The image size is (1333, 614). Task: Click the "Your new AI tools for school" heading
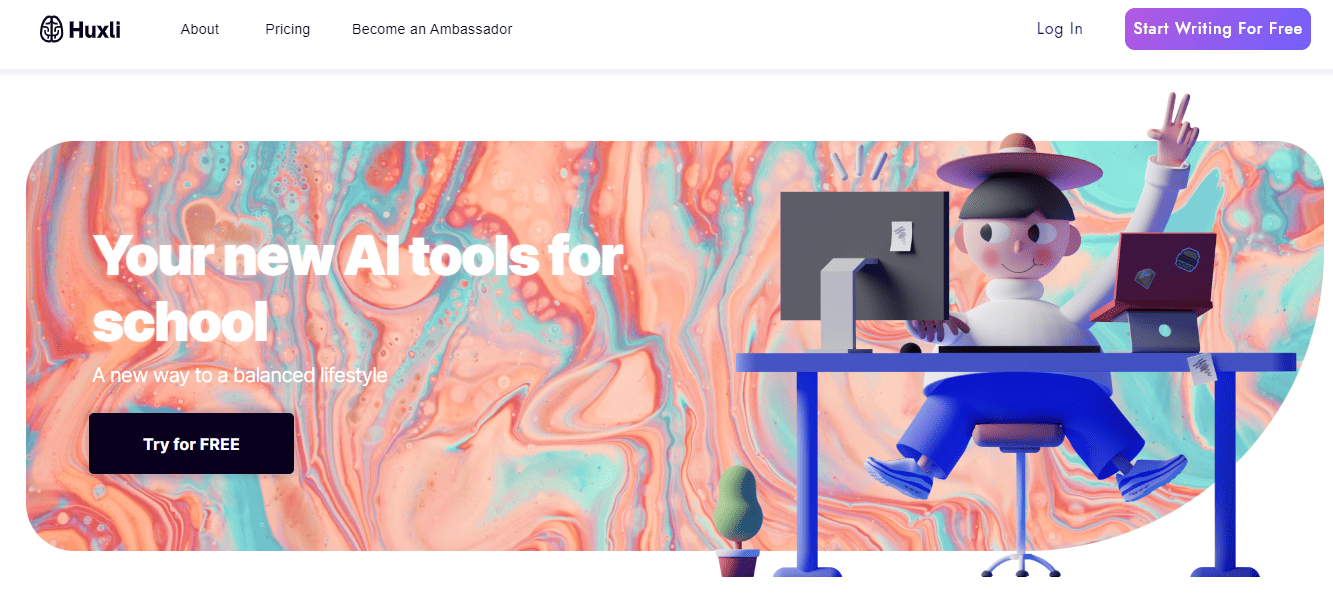pos(357,289)
